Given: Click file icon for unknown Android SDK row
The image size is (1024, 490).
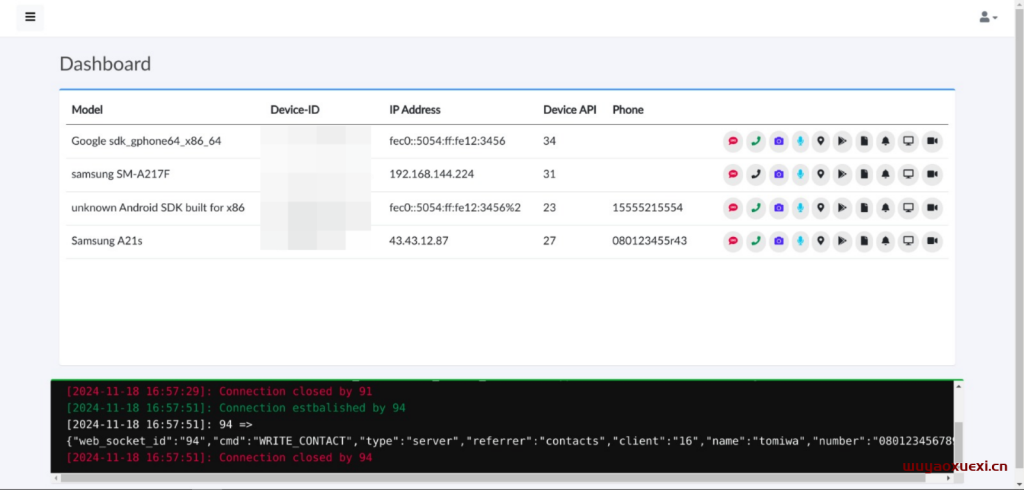Looking at the screenshot, I should tap(864, 208).
